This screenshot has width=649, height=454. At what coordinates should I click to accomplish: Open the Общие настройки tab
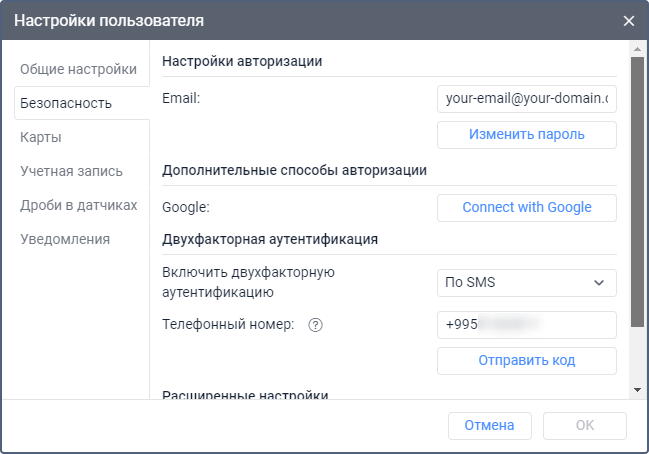pyautogui.click(x=78, y=69)
